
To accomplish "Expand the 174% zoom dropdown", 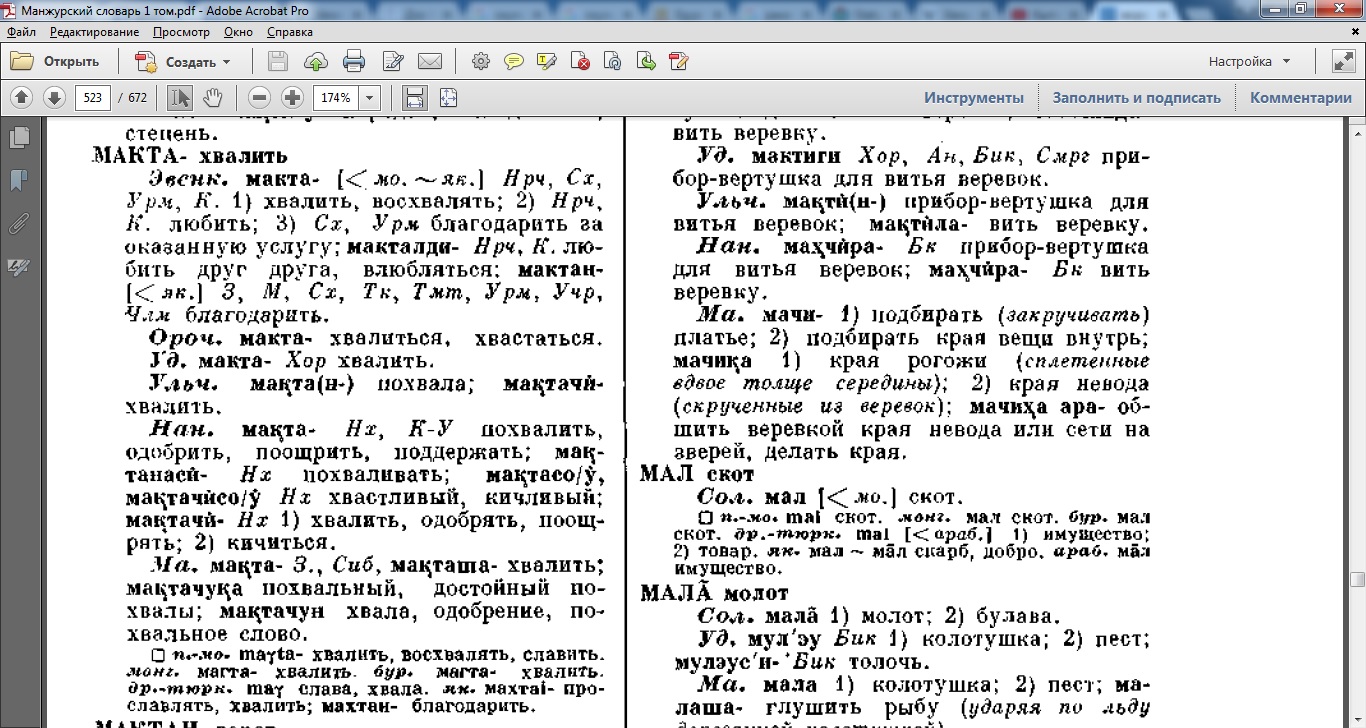I will (x=370, y=98).
